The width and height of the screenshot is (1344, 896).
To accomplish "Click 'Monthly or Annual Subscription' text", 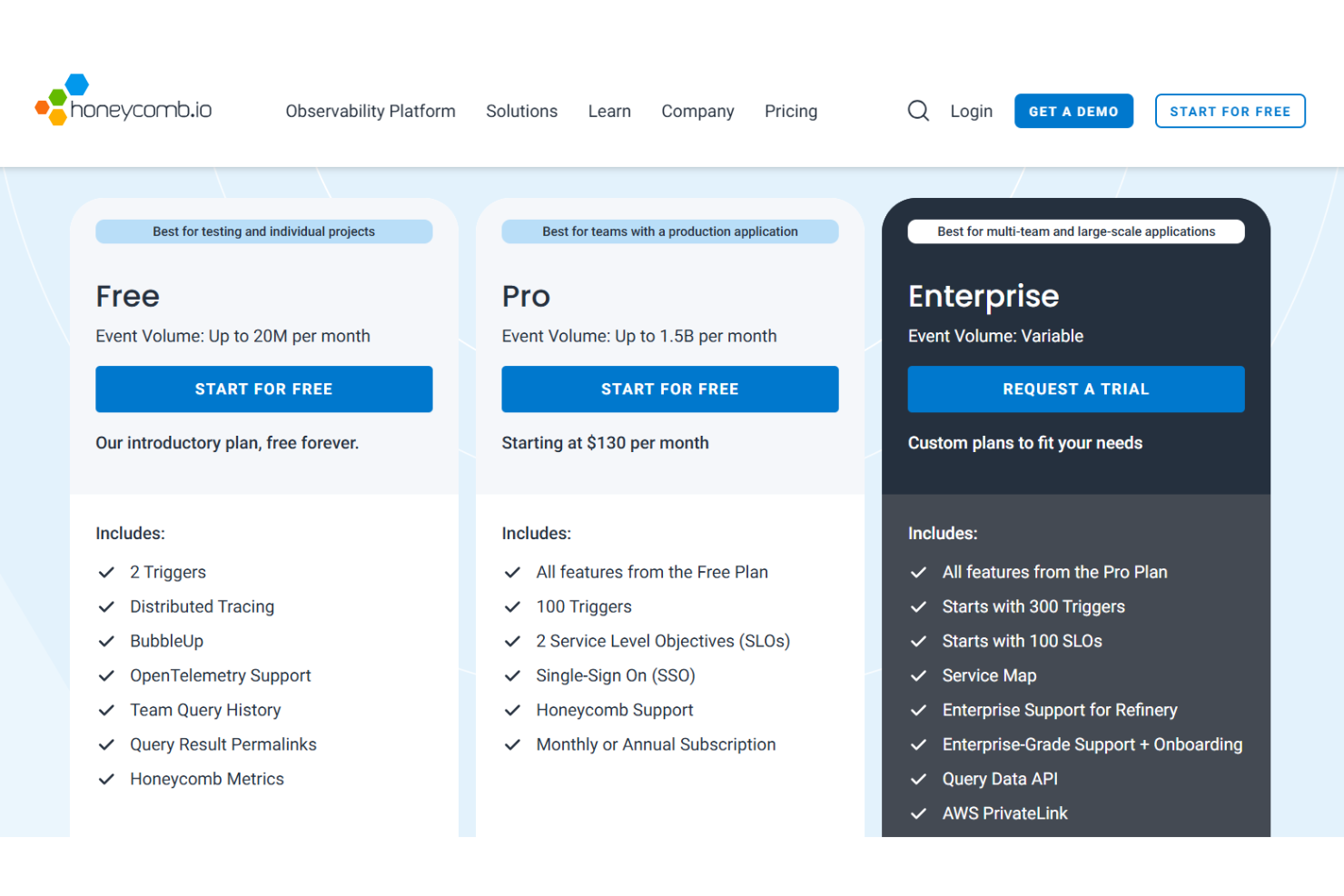I will click(x=656, y=744).
